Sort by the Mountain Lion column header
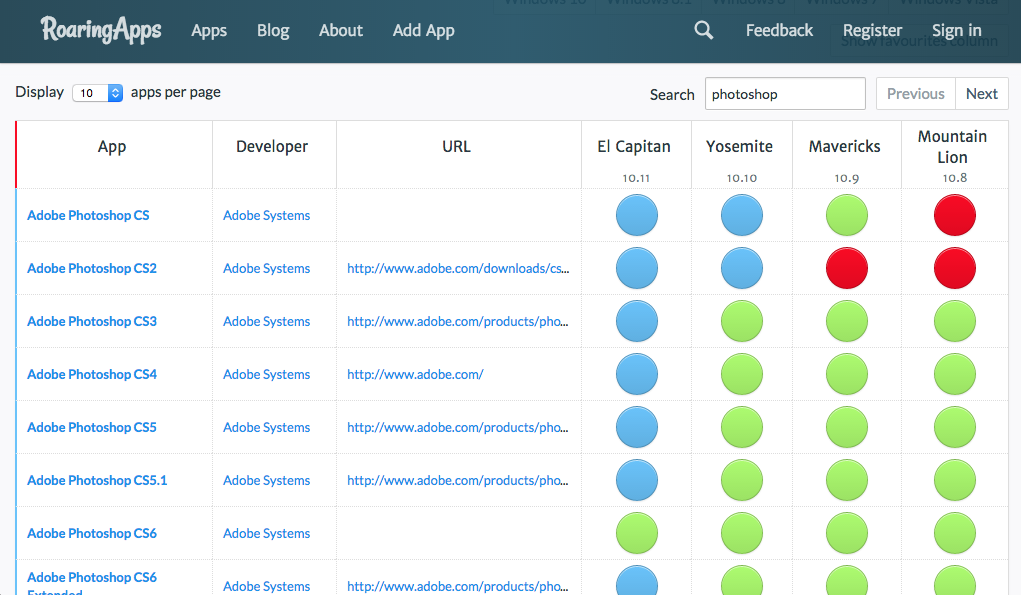1021x595 pixels. click(955, 154)
